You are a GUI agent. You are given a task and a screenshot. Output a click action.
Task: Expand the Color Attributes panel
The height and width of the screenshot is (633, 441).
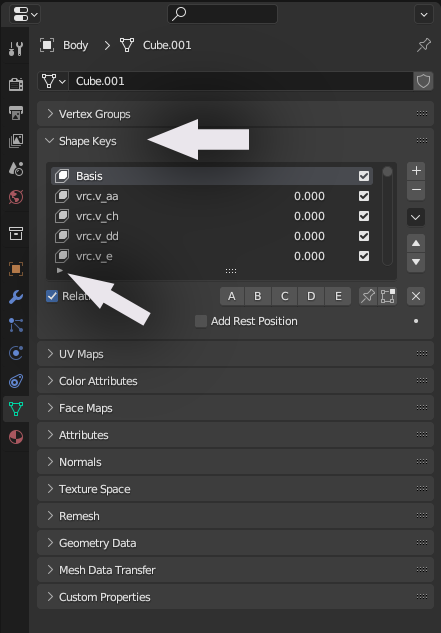pyautogui.click(x=50, y=381)
